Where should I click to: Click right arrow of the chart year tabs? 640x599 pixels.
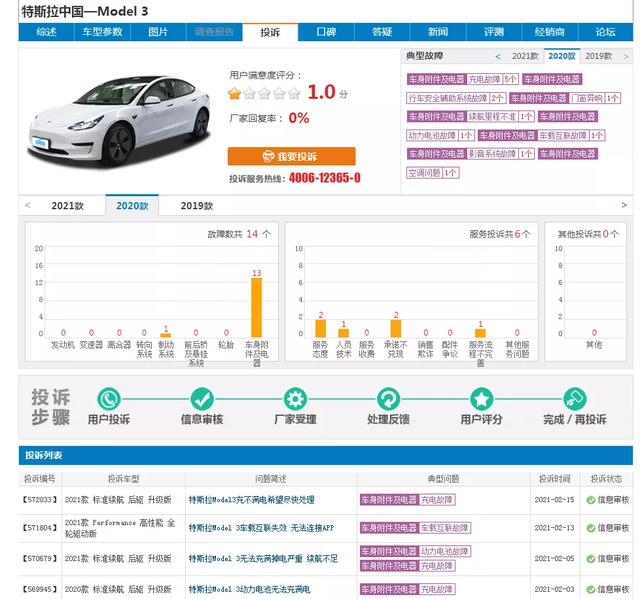click(624, 205)
